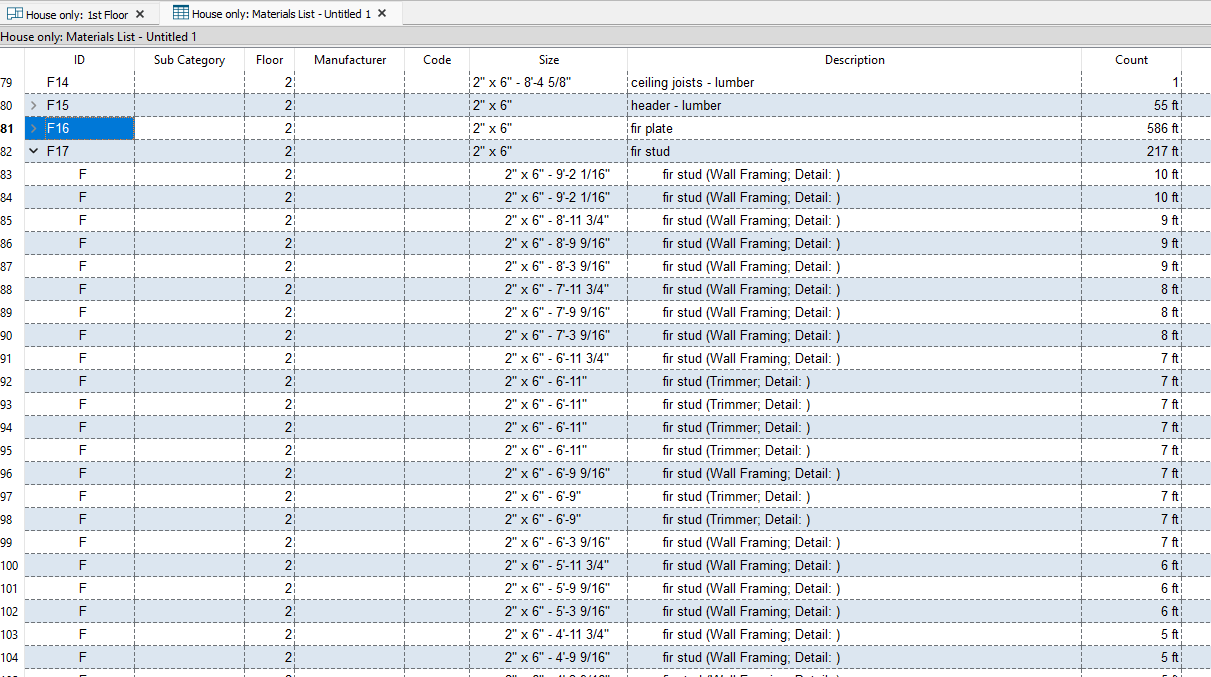Click the Manufacturer column header
This screenshot has height=677, width=1211.
point(349,60)
